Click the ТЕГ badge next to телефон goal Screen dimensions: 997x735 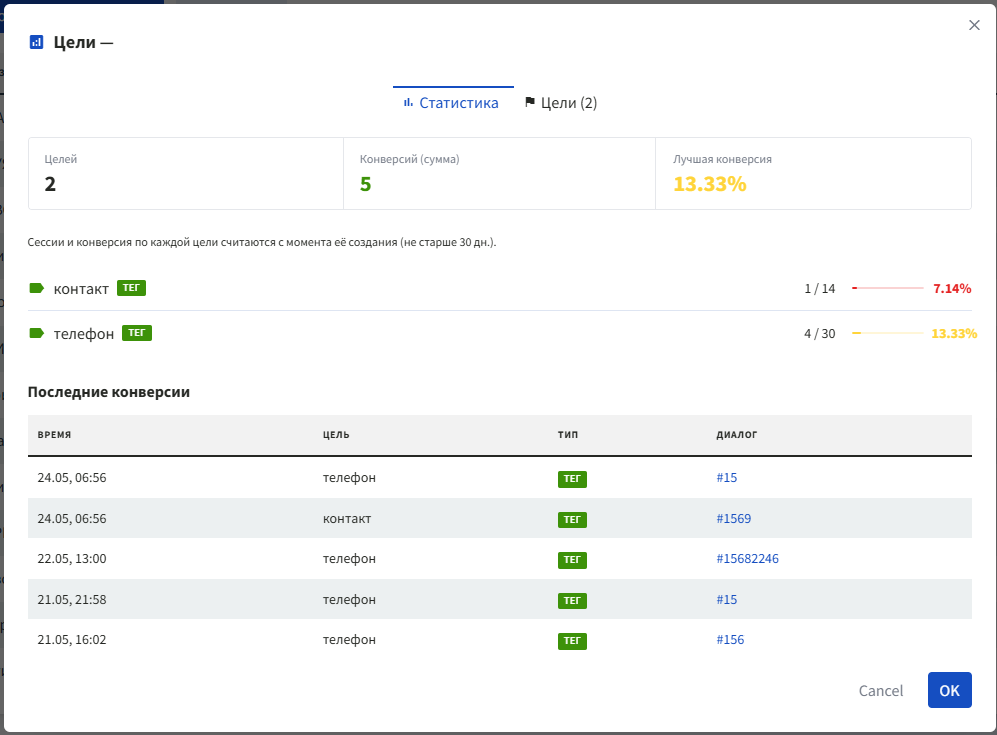pos(137,333)
